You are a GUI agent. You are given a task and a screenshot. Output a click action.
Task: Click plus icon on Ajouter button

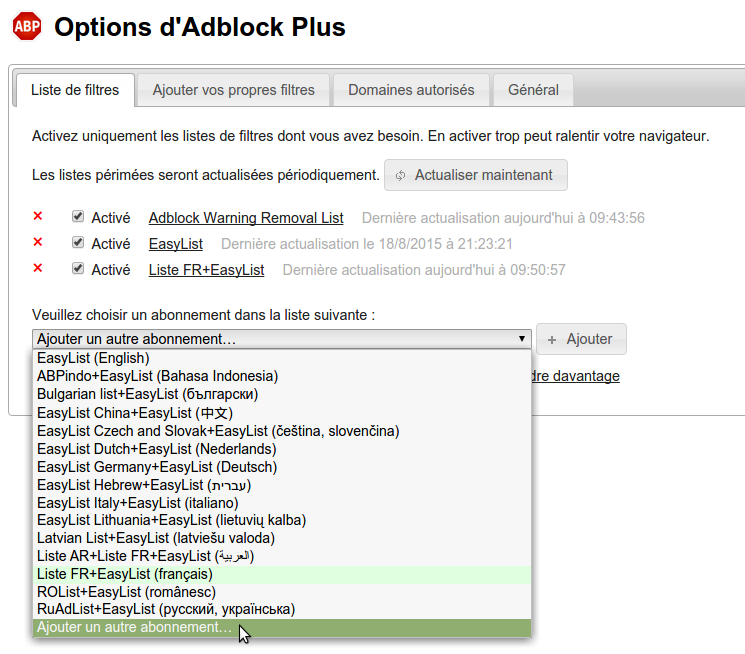(552, 340)
